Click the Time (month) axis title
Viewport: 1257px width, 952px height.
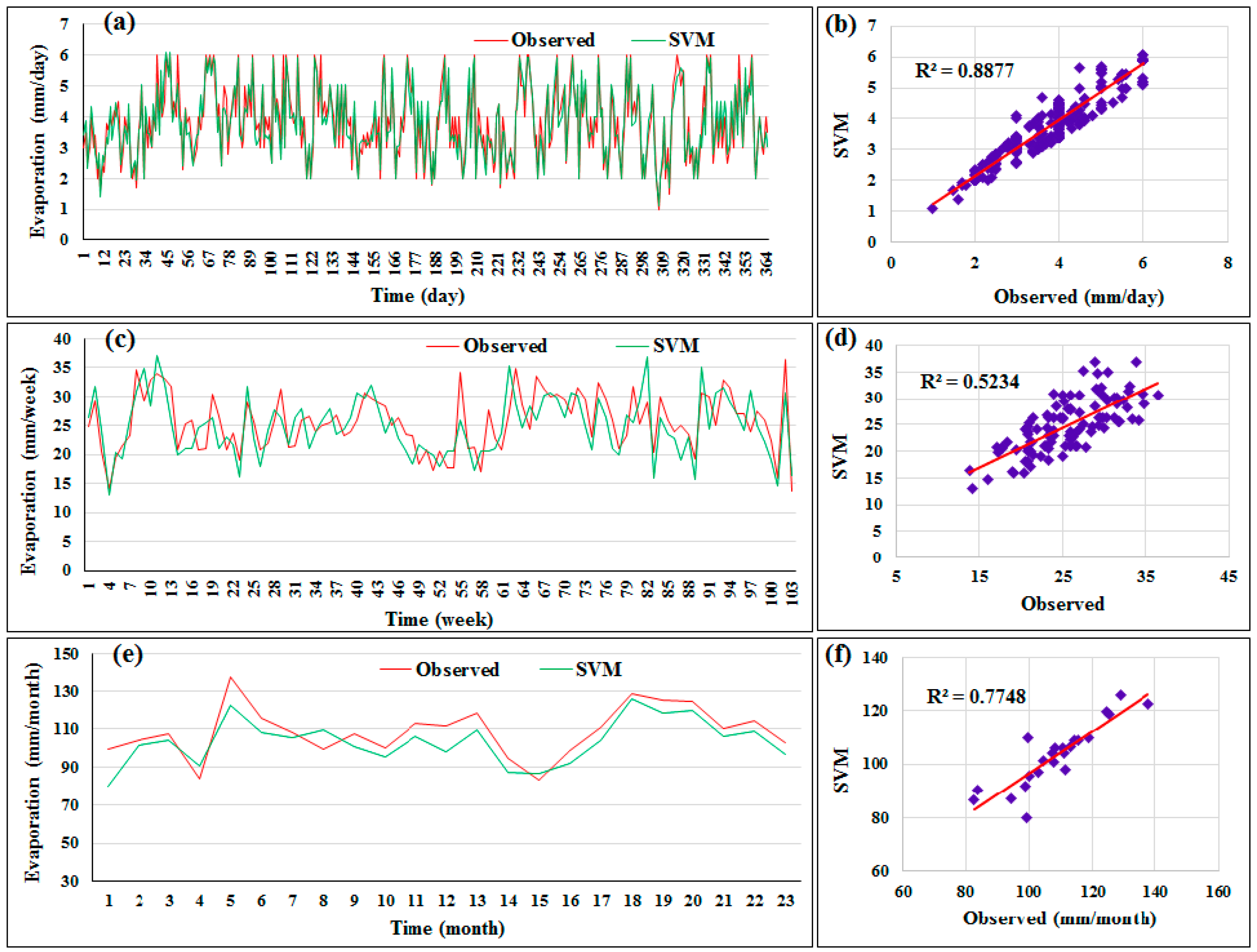(447, 928)
